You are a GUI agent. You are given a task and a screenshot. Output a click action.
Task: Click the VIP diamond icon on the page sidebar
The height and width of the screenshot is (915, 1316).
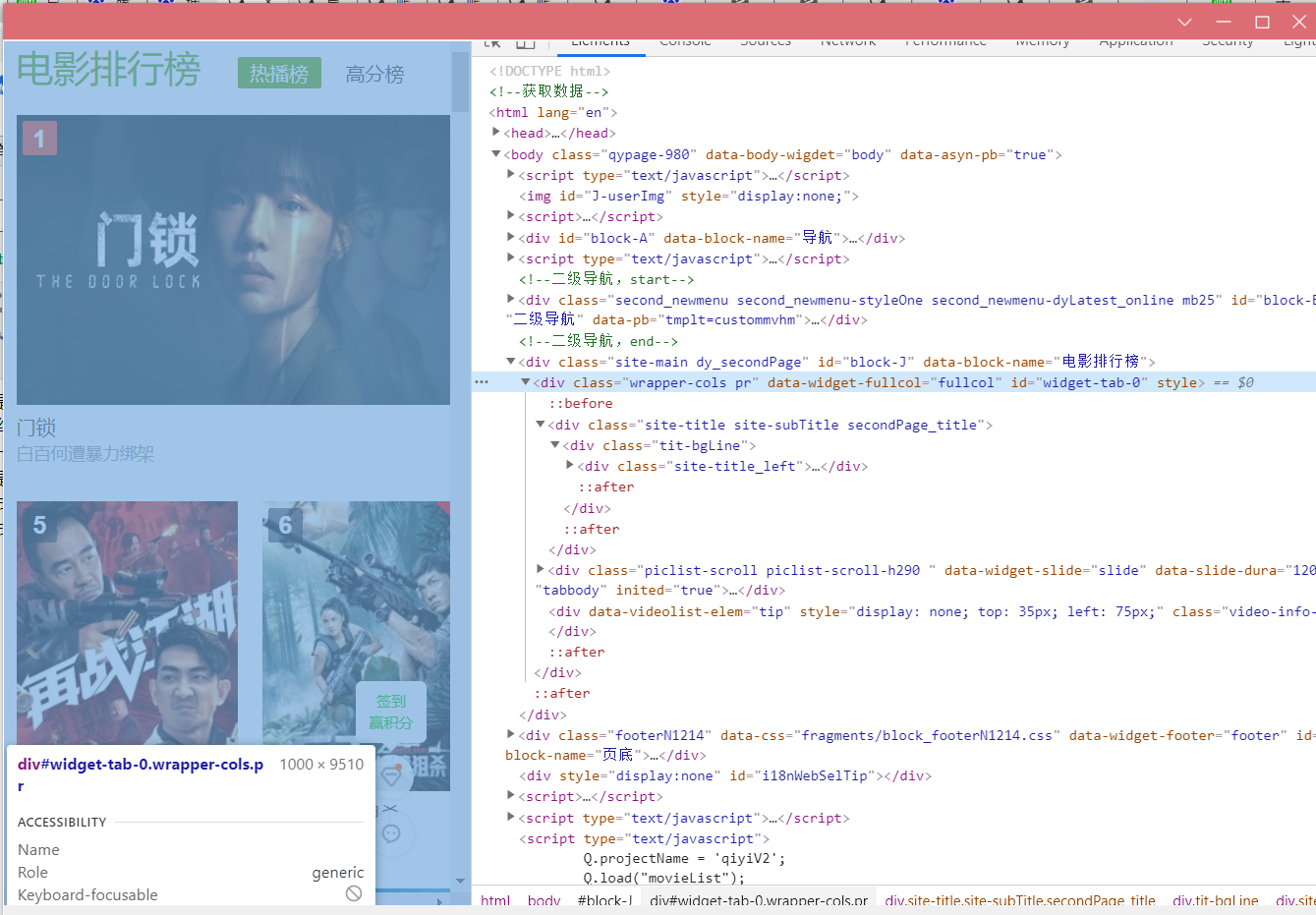[x=391, y=775]
